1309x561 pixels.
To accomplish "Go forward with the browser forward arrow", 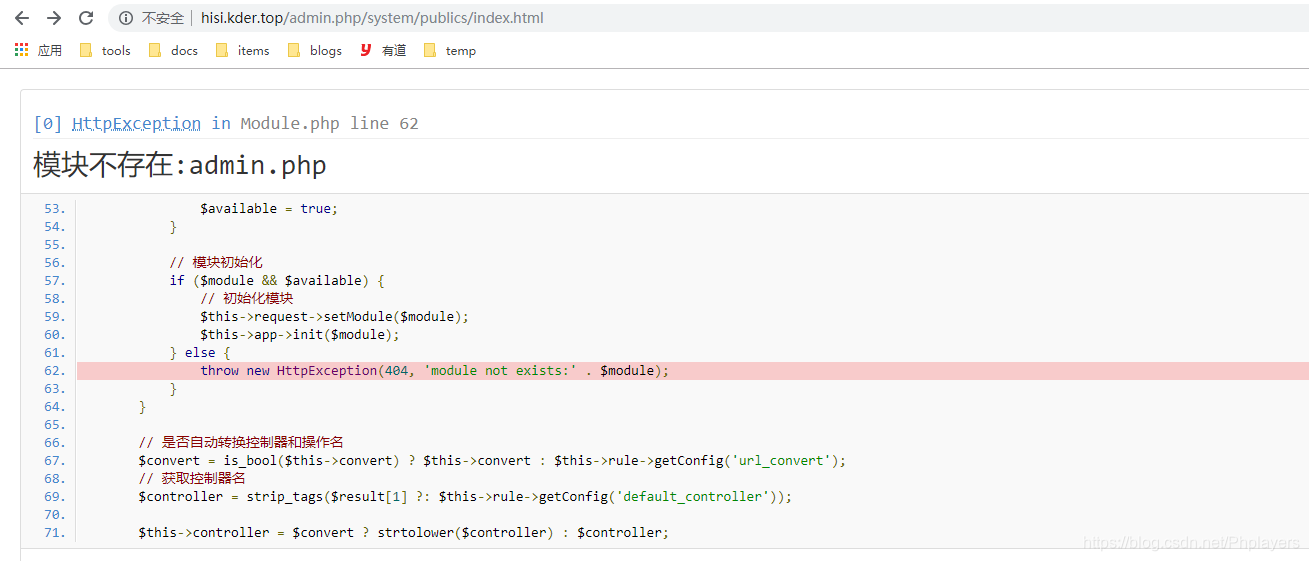I will 54,18.
